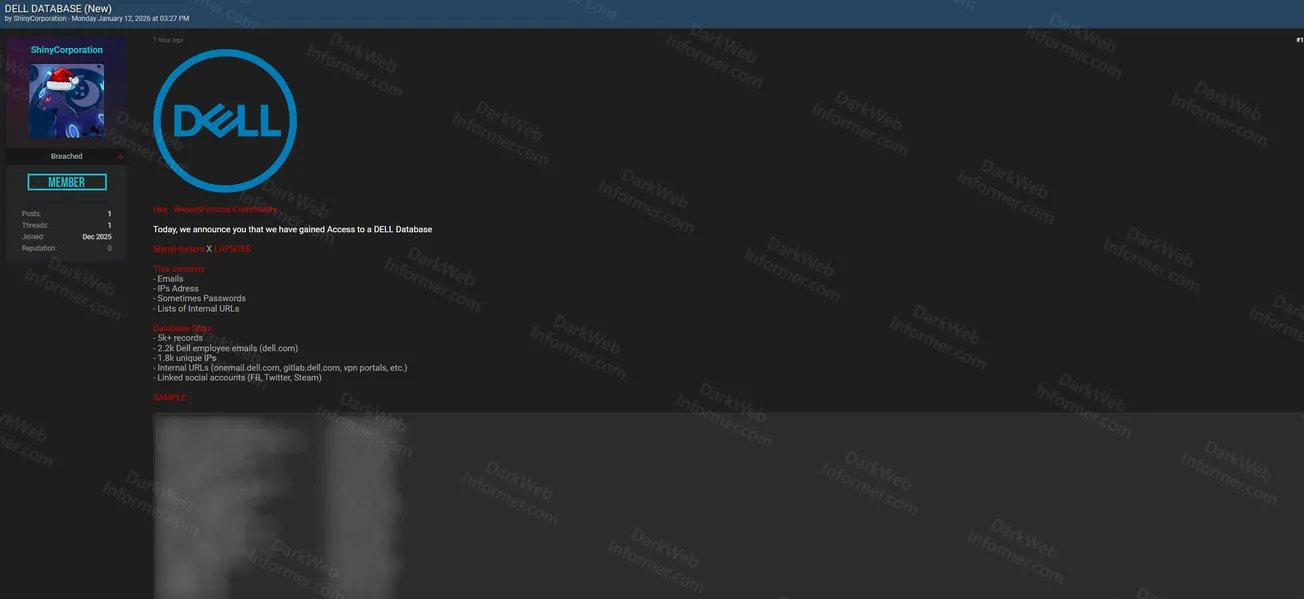Click the 1 hour ago timestamp
This screenshot has height=599, width=1304.
coord(166,39)
